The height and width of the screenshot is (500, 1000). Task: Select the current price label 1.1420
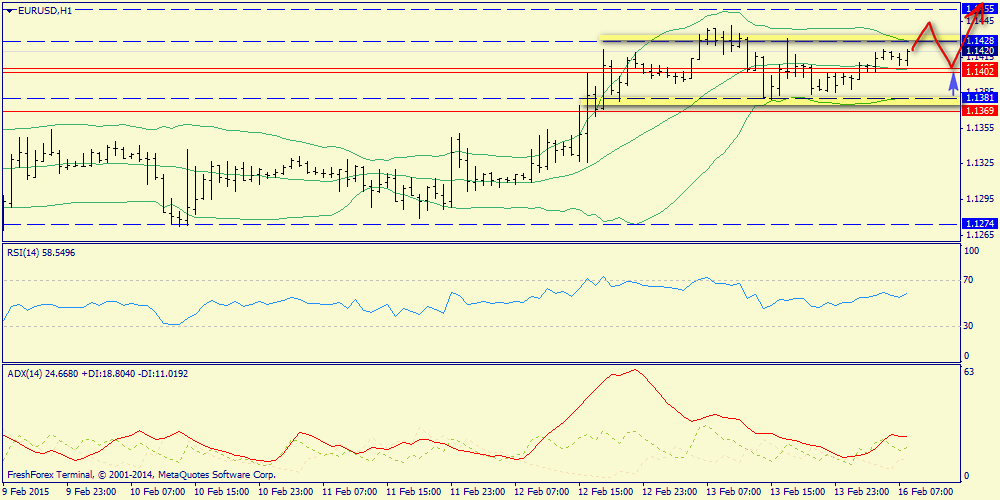coord(980,50)
